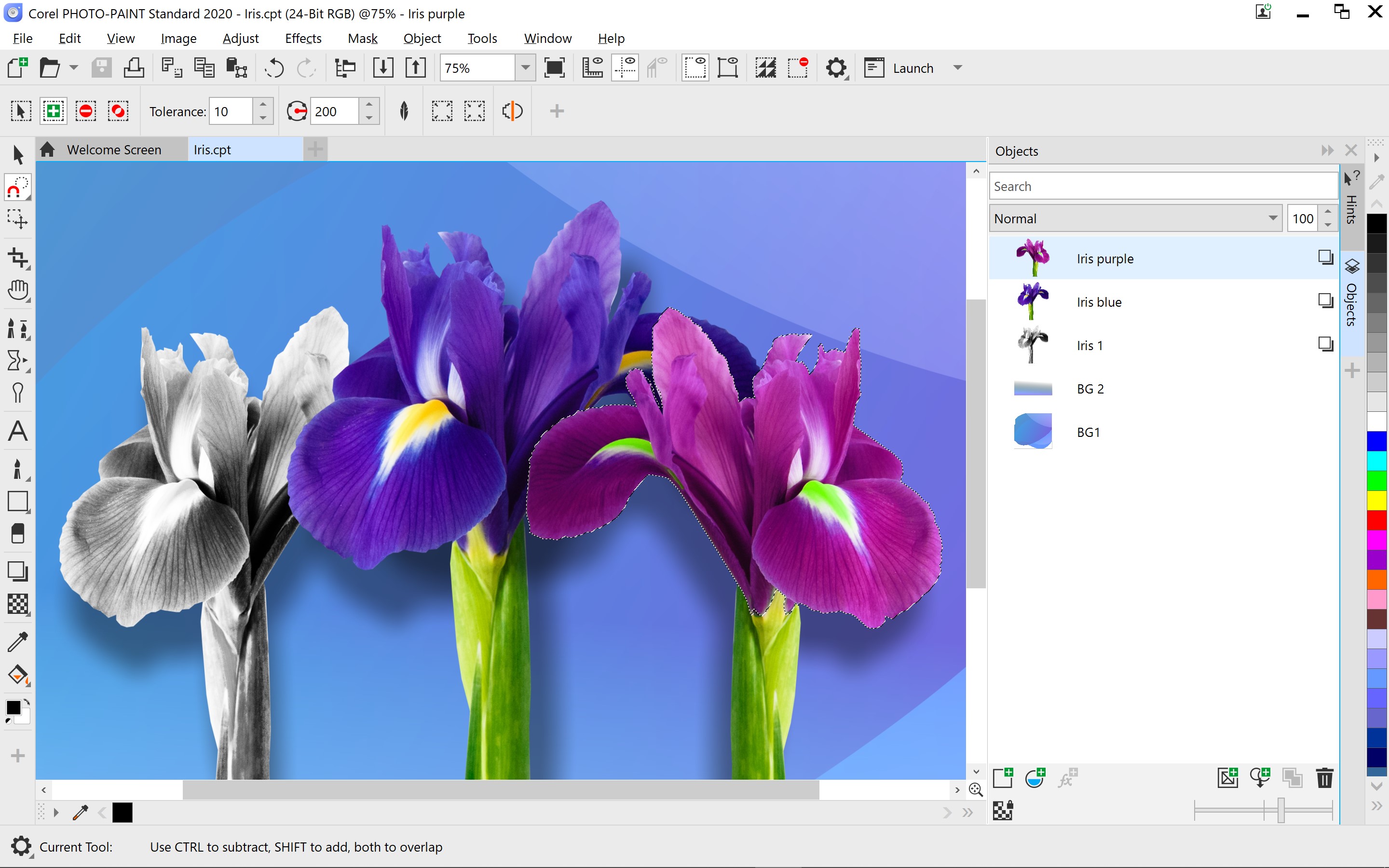Click the Launch button on toolbar
This screenshot has width=1389, height=868.
913,67
